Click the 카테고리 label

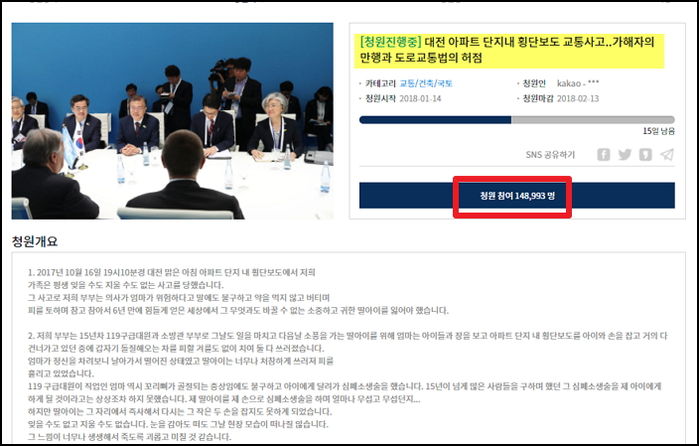pyautogui.click(x=380, y=83)
